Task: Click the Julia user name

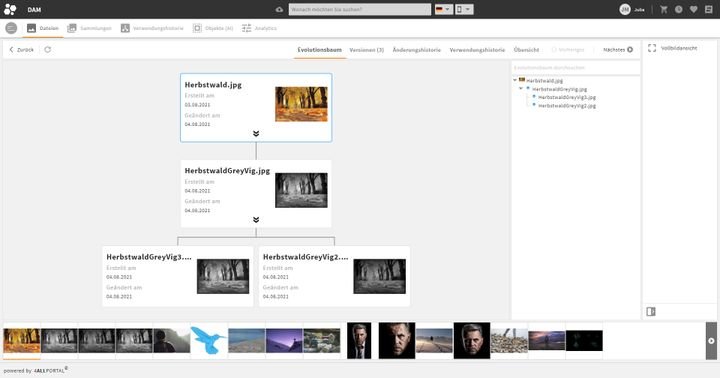Action: pyautogui.click(x=639, y=9)
